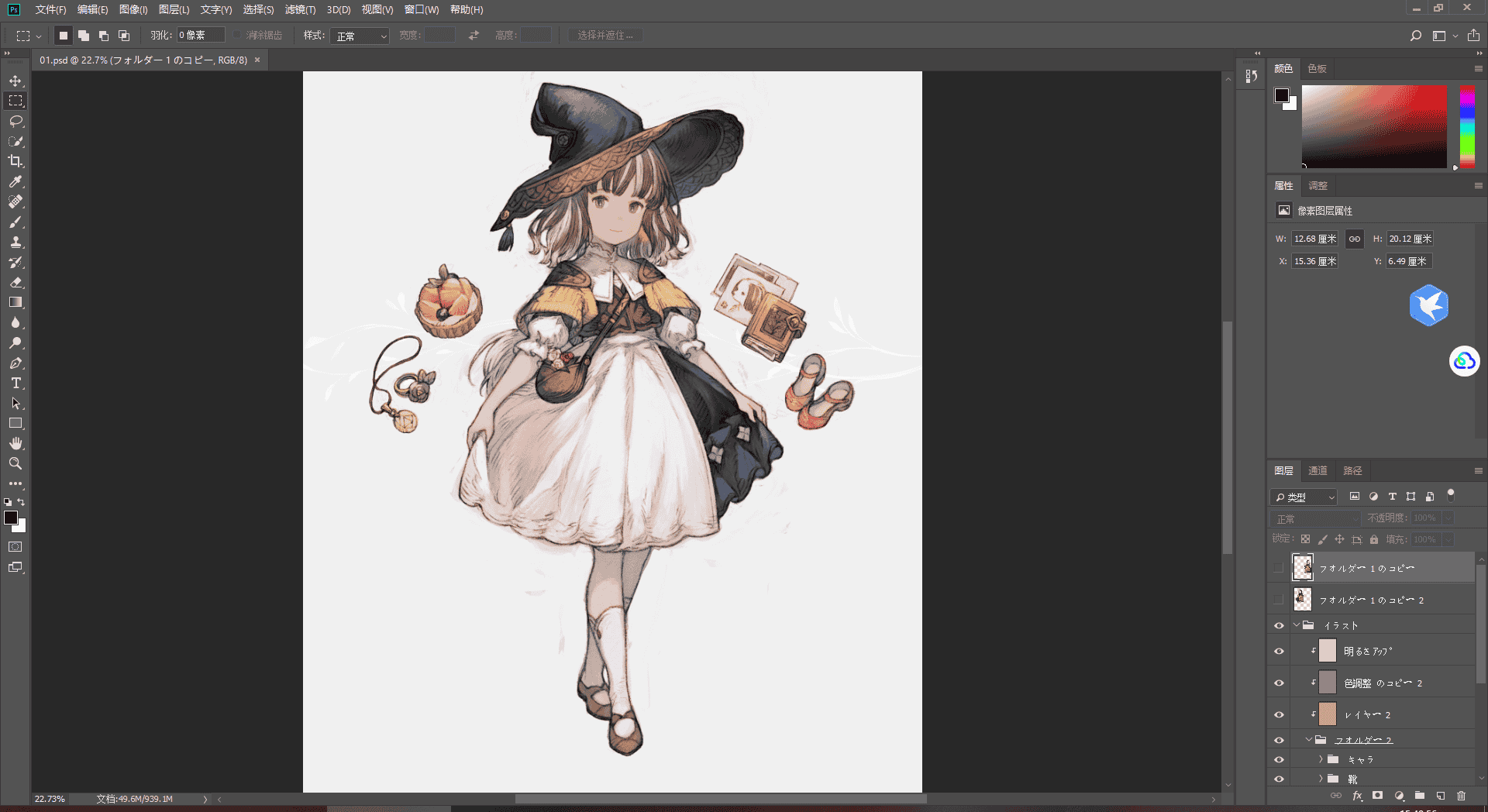Collapse the イラスト group
The height and width of the screenshot is (812, 1488).
(x=1297, y=625)
